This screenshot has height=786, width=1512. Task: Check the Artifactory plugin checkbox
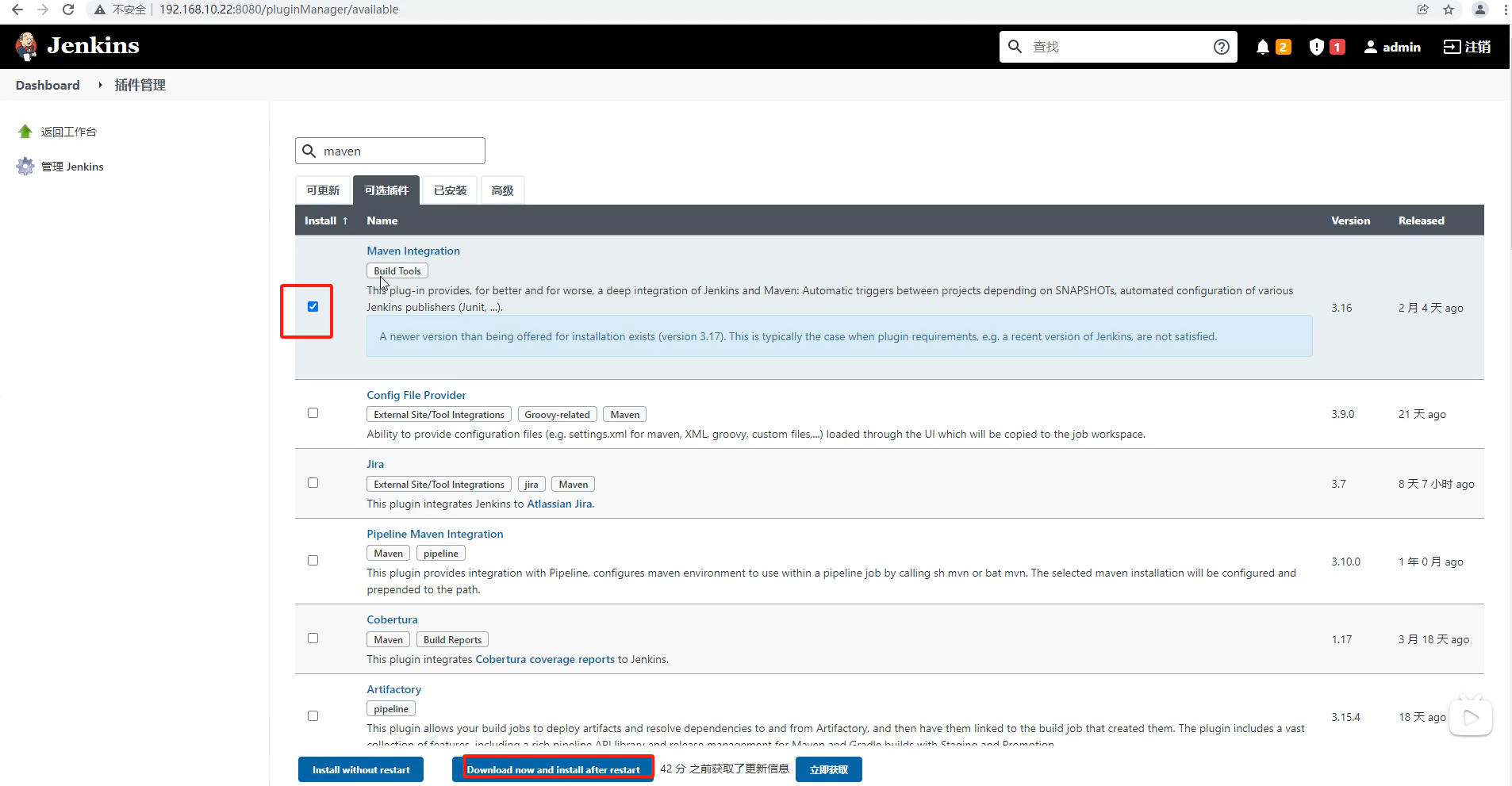(313, 716)
